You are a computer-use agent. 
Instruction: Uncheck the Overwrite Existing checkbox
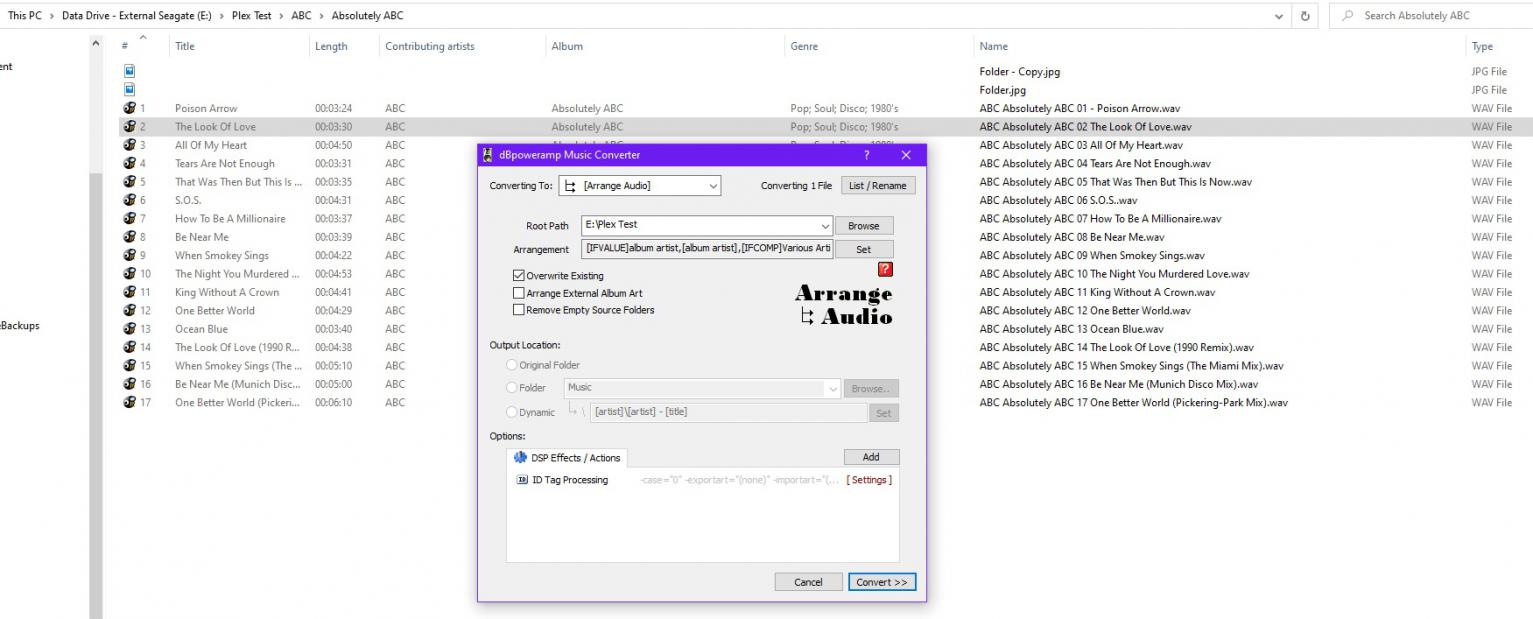pyautogui.click(x=518, y=276)
